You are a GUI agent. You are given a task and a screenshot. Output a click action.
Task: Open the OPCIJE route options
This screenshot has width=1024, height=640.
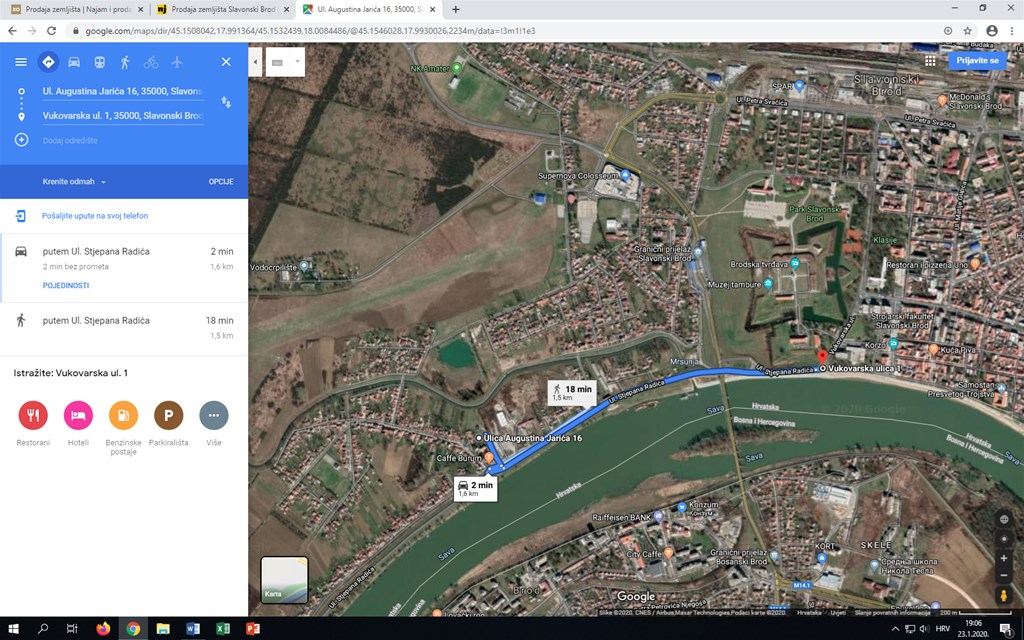pos(220,182)
